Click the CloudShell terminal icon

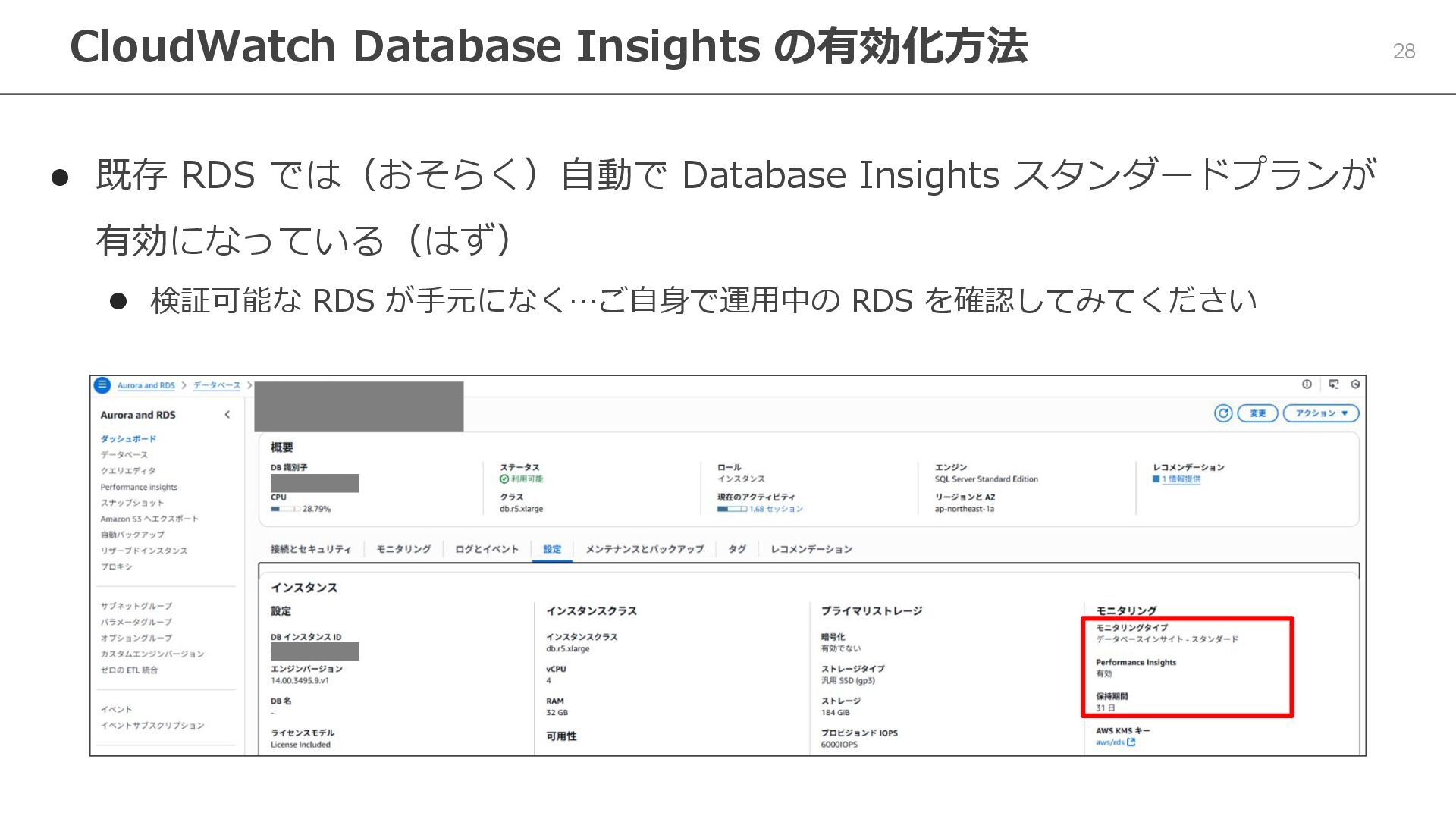(x=1334, y=384)
